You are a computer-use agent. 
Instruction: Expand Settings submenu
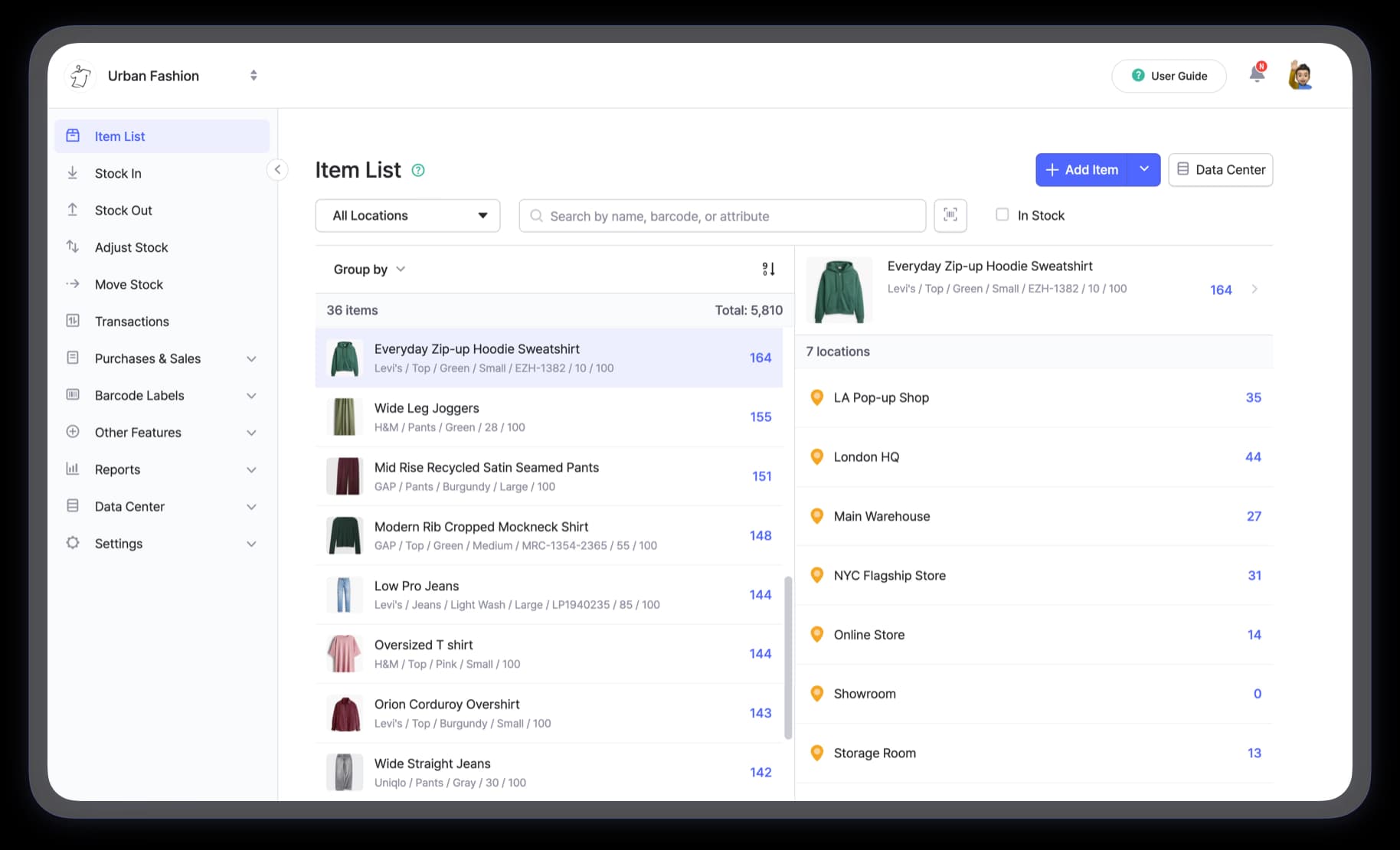click(251, 544)
